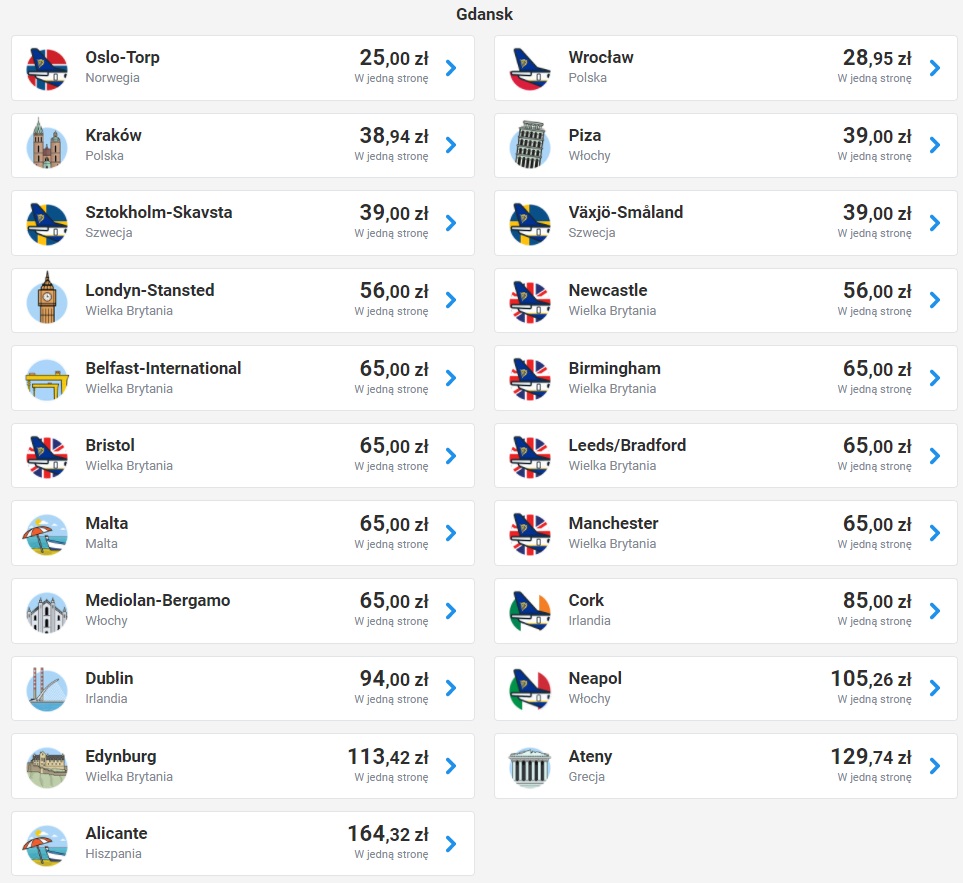Click the Parthenon temple icon for Ateny
The height and width of the screenshot is (883, 963).
[x=530, y=766]
